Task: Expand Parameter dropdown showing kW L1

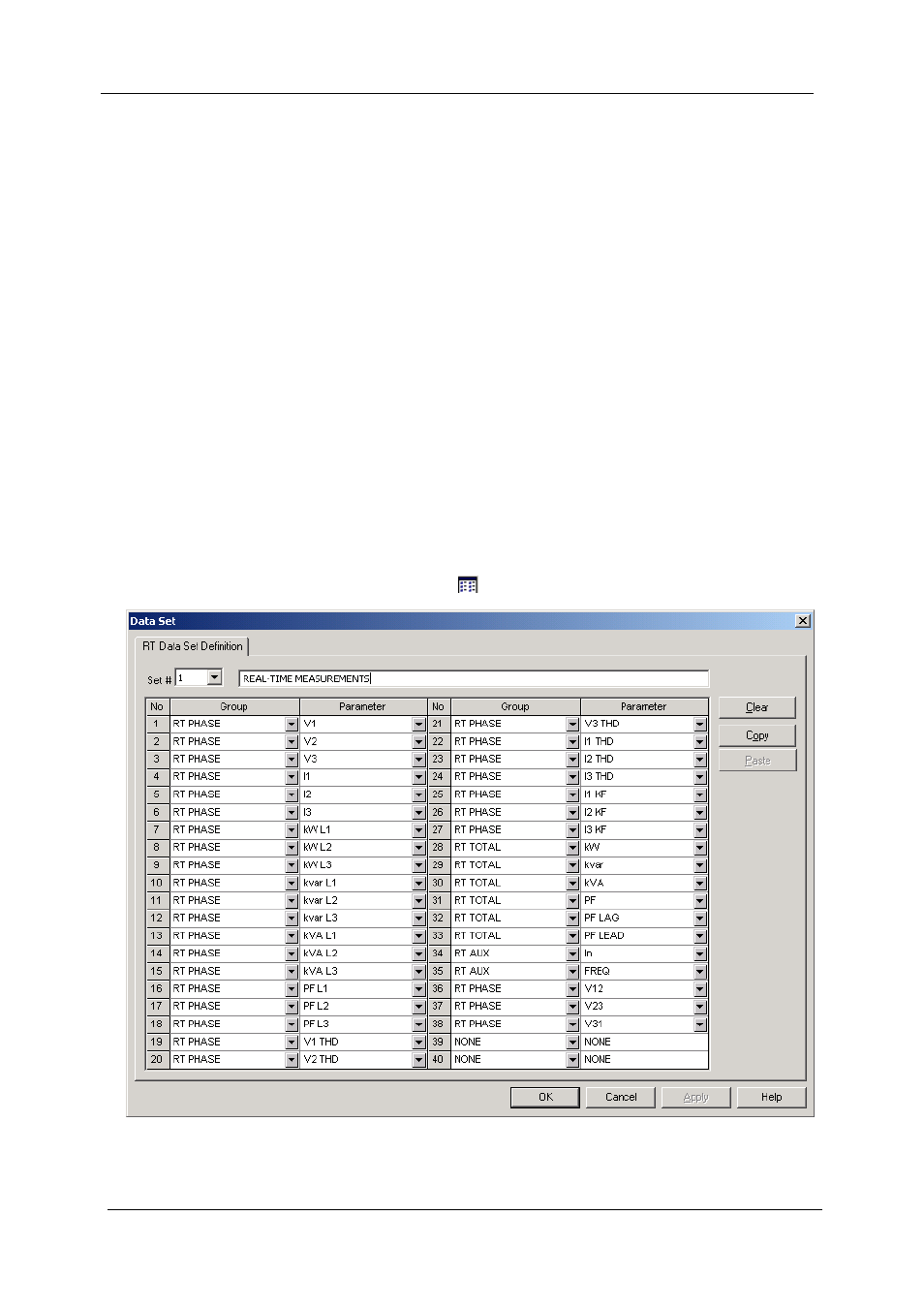Action: click(418, 830)
